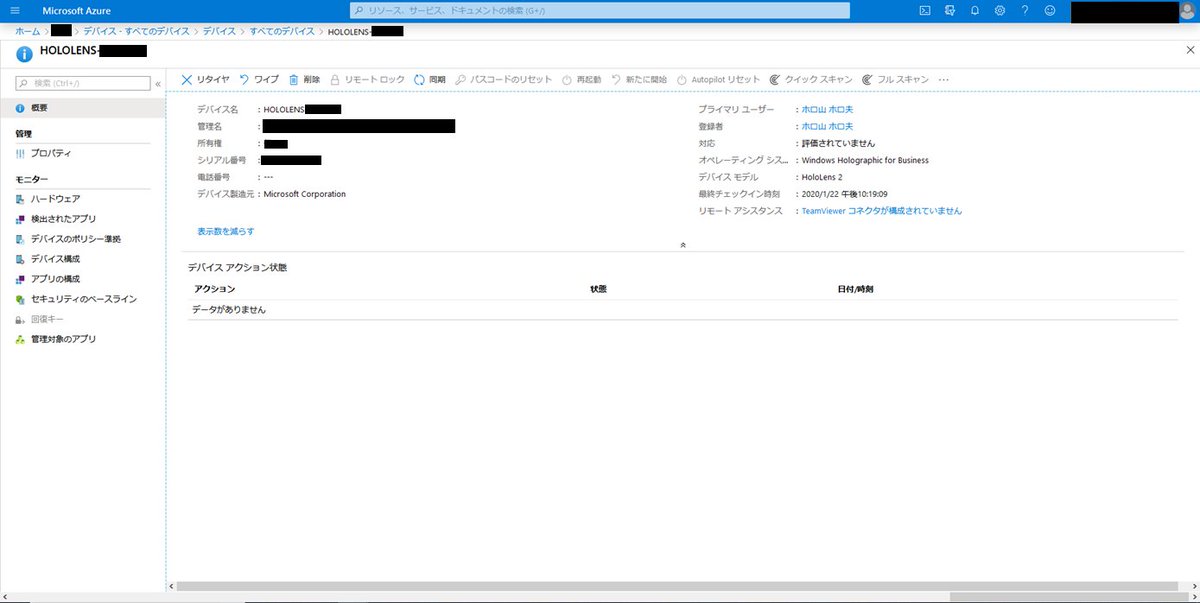Image resolution: width=1200 pixels, height=603 pixels.
Task: Click the アクション column header
Action: 214,289
